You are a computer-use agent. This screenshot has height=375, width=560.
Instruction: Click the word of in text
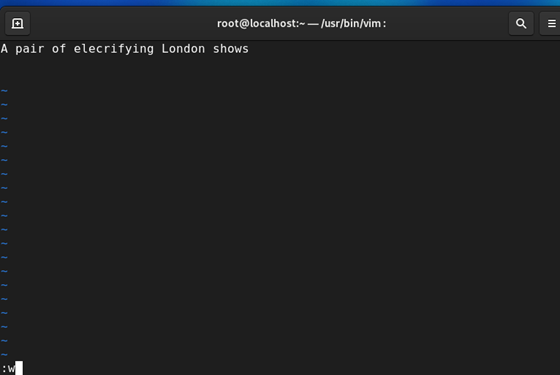click(x=59, y=49)
